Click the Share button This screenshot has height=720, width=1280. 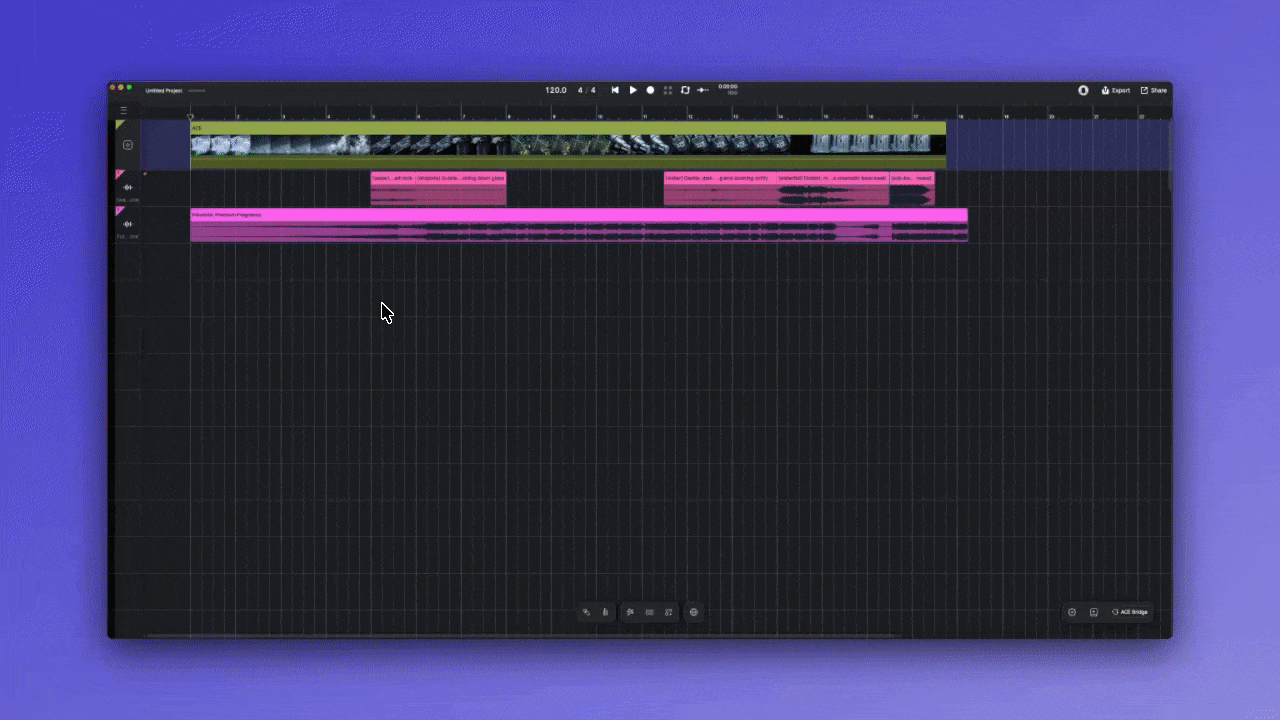click(1154, 90)
